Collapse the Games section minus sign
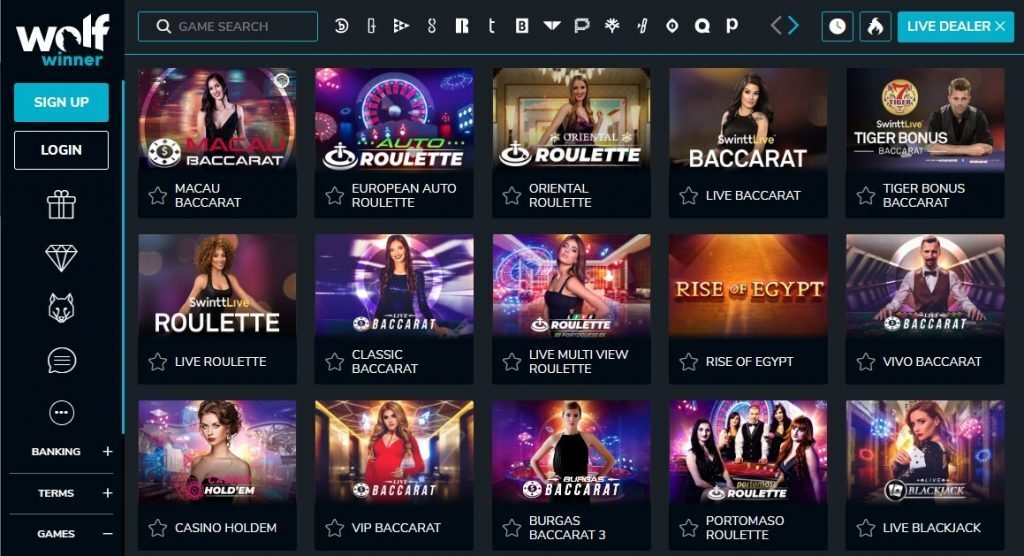Viewport: 1024px width, 556px height. coord(108,534)
